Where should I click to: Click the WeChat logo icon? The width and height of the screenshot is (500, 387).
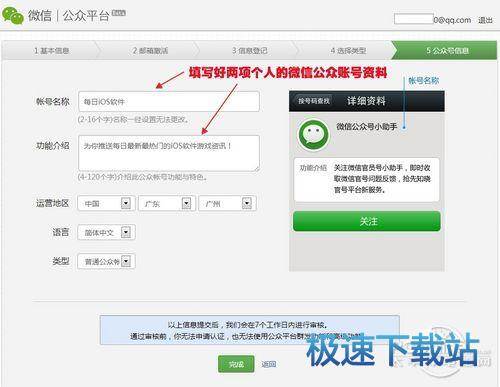click(x=13, y=15)
